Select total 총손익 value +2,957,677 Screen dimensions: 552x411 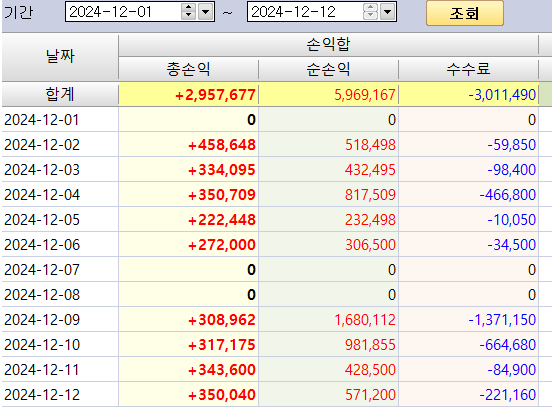215,95
